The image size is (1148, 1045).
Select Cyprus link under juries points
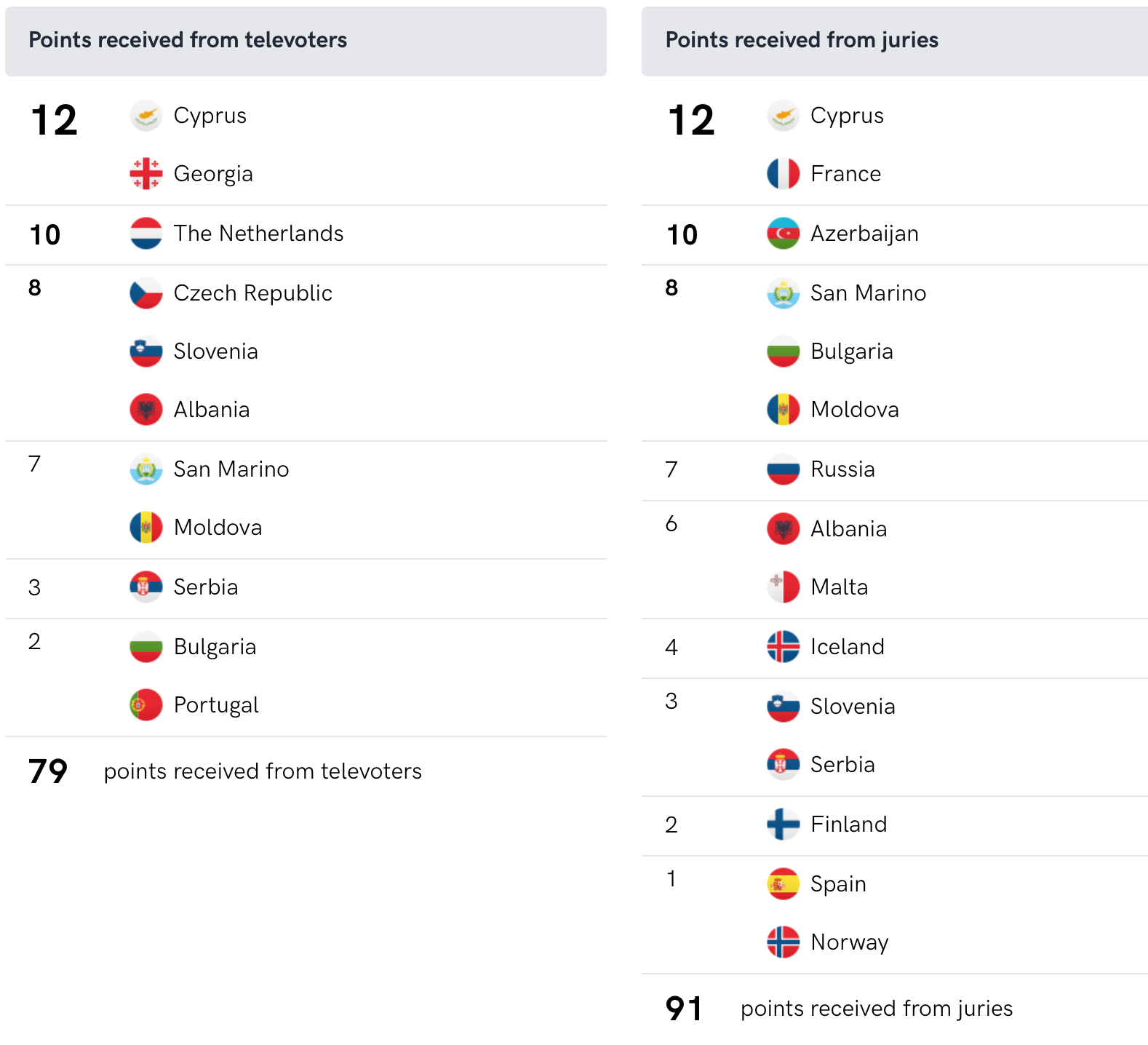pos(847,116)
